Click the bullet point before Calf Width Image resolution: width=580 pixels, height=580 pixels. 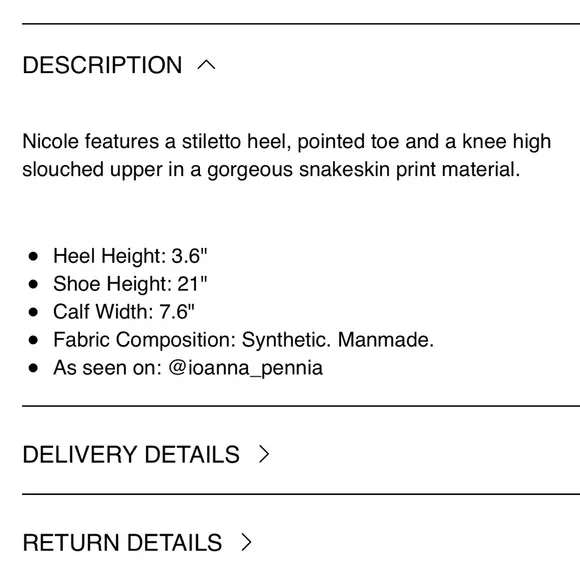[33, 312]
